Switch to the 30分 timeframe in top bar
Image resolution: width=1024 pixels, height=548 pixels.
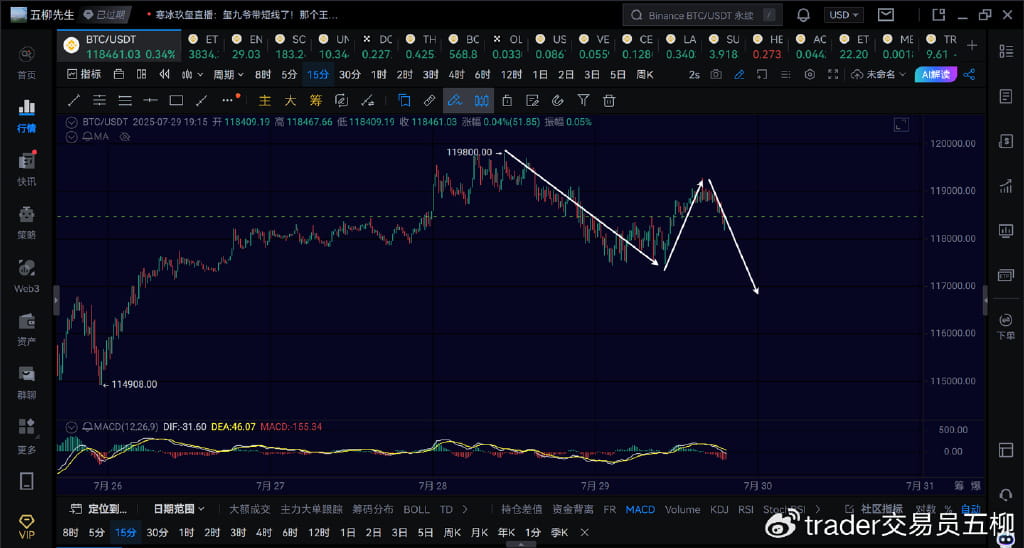[x=349, y=74]
